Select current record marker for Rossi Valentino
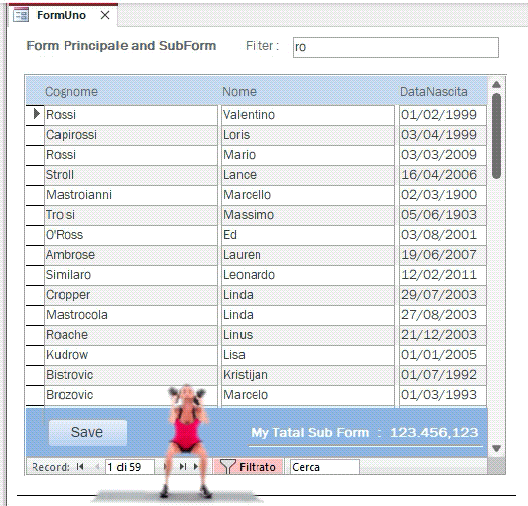Image resolution: width=528 pixels, height=506 pixels. coord(35,115)
